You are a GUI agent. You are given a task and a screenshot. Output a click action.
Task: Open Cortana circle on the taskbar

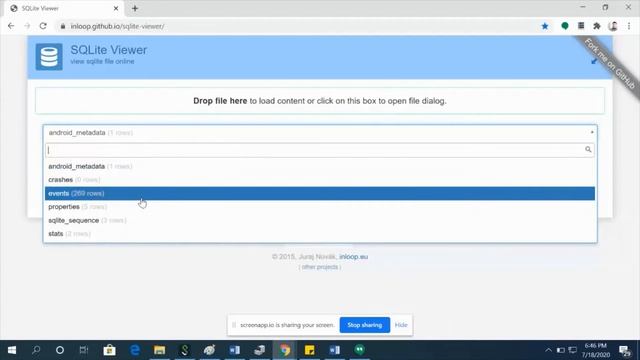pos(60,350)
